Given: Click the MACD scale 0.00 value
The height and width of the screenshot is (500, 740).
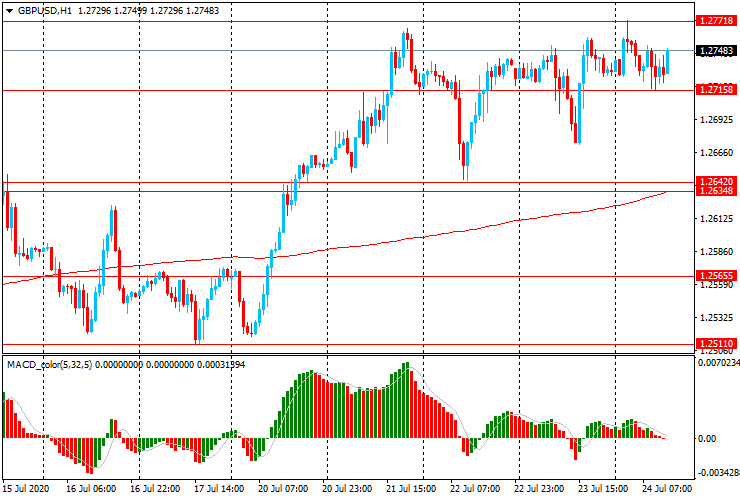Looking at the screenshot, I should point(707,439).
